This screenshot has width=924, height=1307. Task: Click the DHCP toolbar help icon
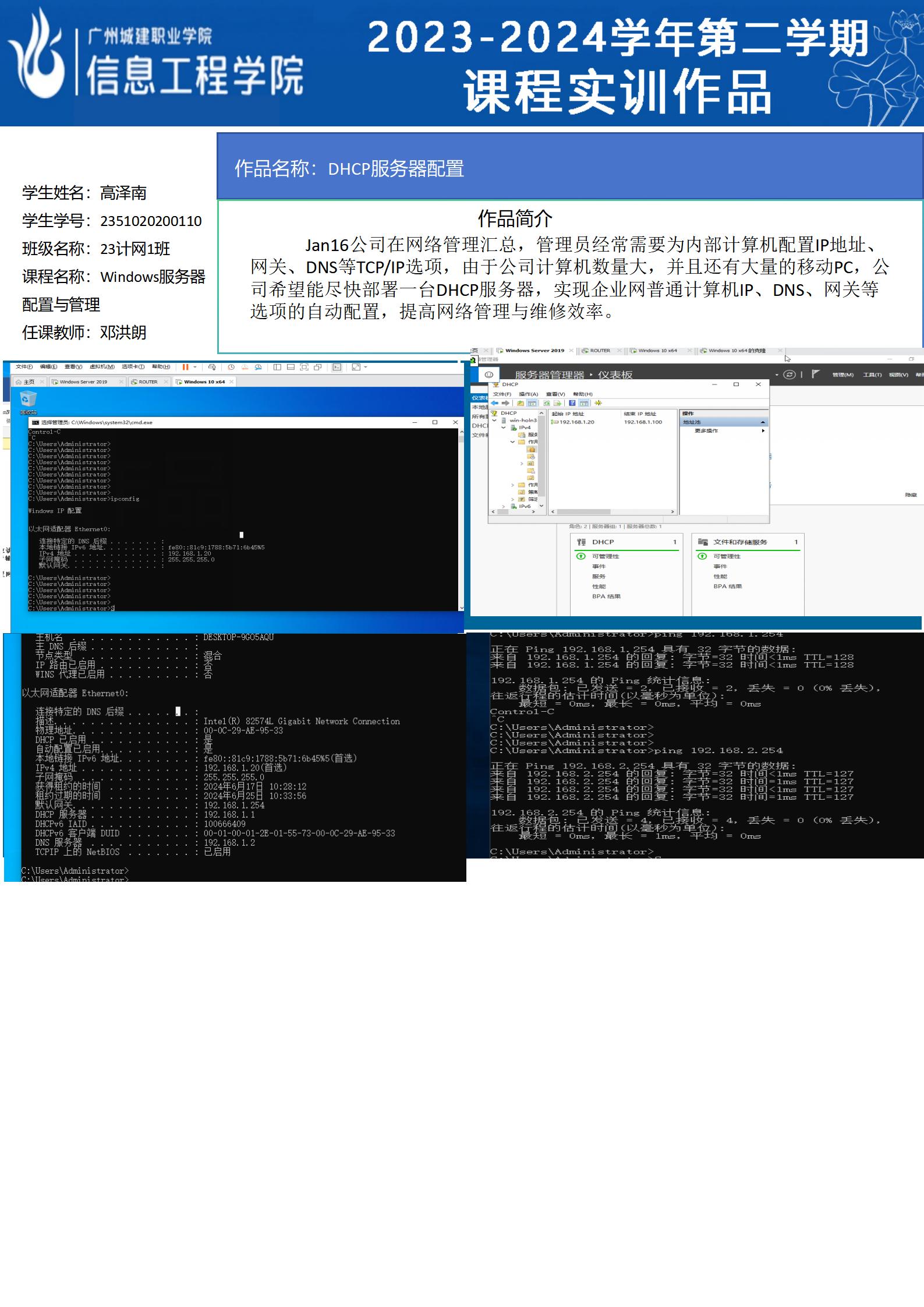coord(572,403)
